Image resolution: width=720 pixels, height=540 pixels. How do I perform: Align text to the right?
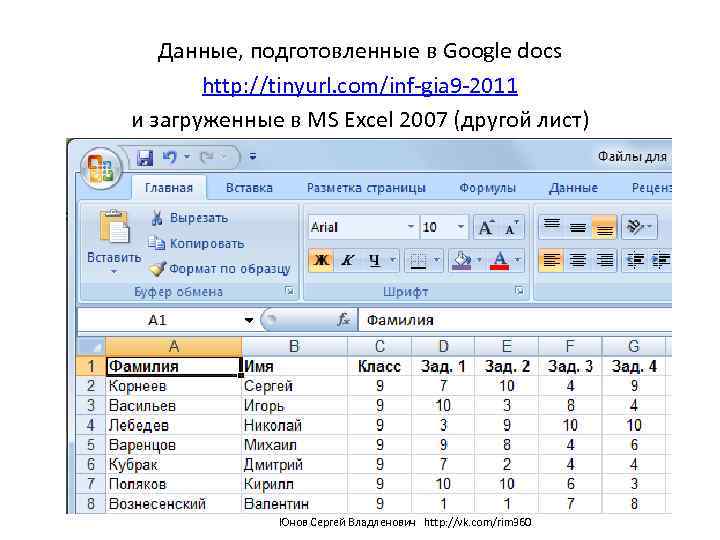tap(604, 260)
